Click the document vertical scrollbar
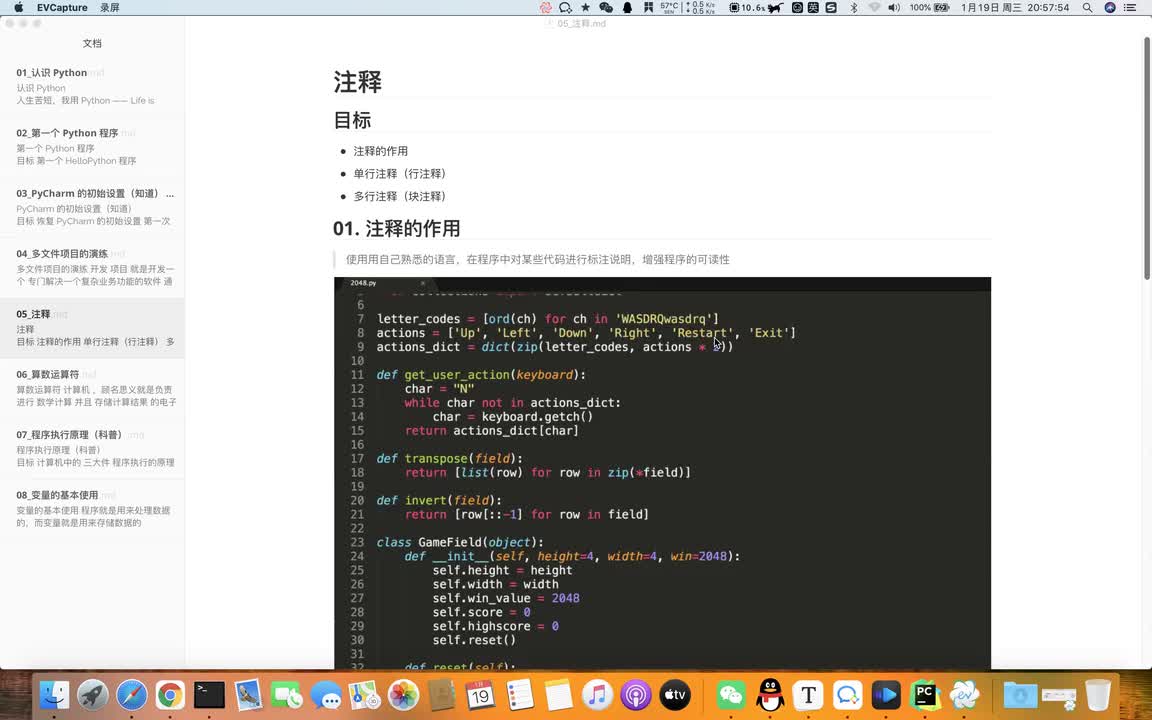Viewport: 1152px width, 720px height. (x=1146, y=158)
